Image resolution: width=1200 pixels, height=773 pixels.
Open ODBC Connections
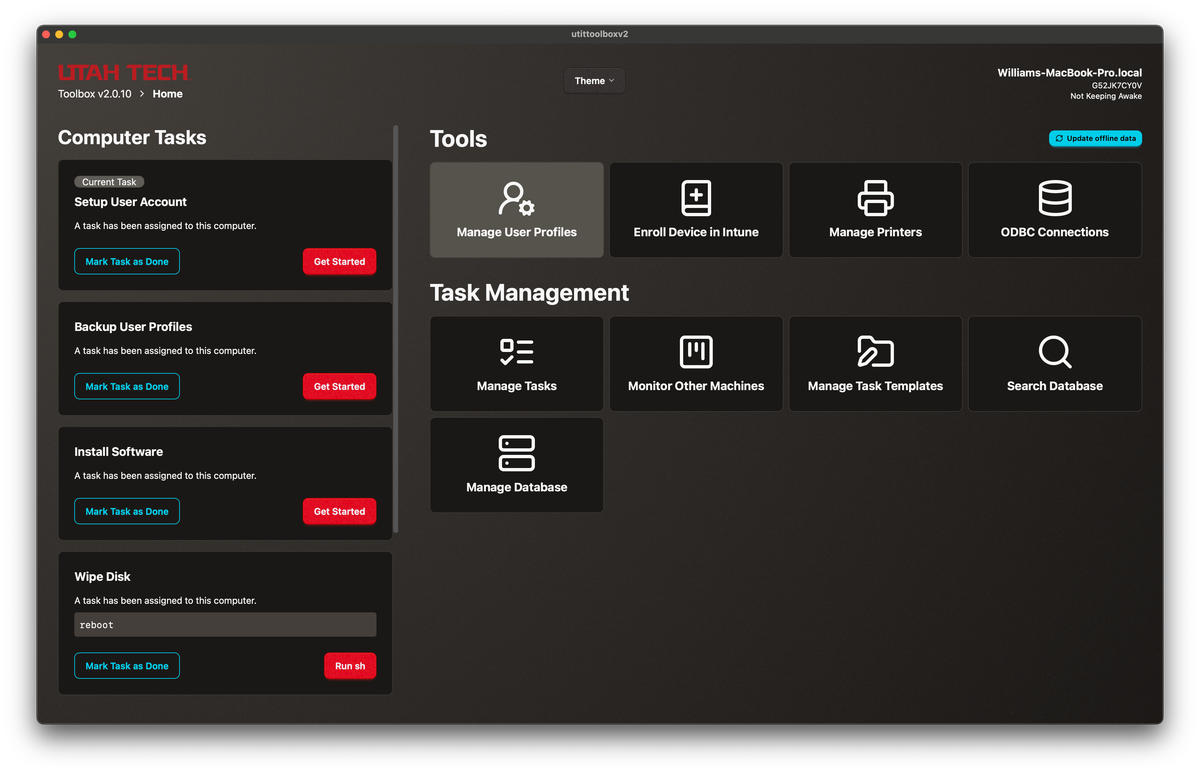click(x=1054, y=210)
